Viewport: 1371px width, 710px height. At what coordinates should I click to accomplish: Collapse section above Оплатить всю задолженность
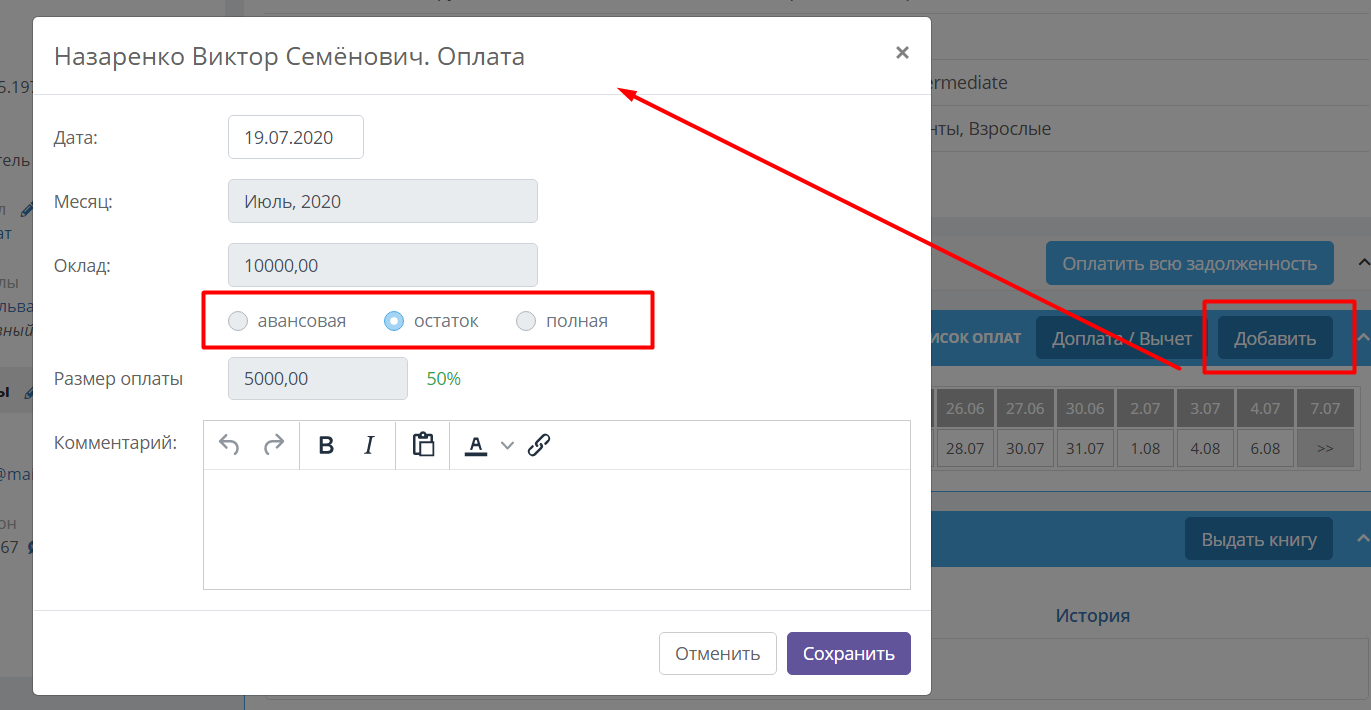coord(1363,263)
